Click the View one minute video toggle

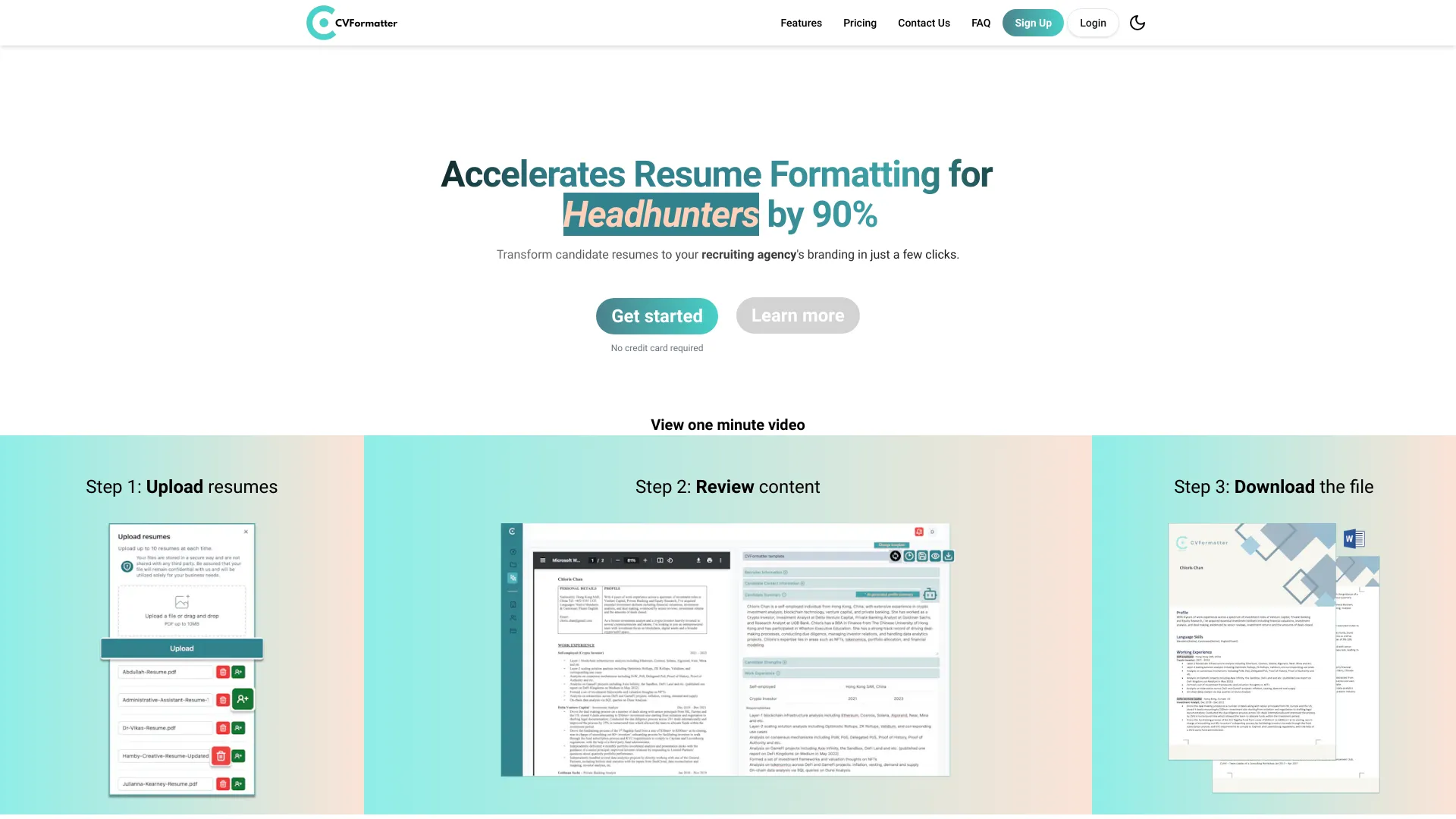tap(728, 424)
